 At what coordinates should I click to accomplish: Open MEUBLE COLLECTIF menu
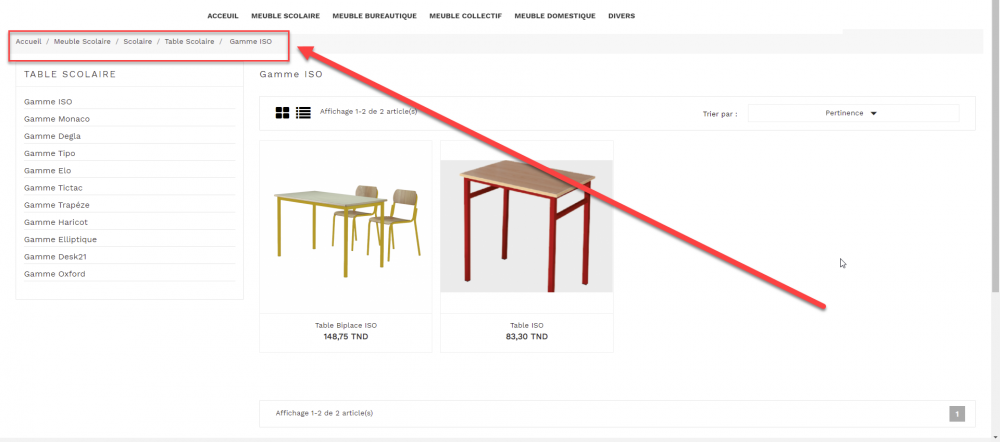point(466,16)
